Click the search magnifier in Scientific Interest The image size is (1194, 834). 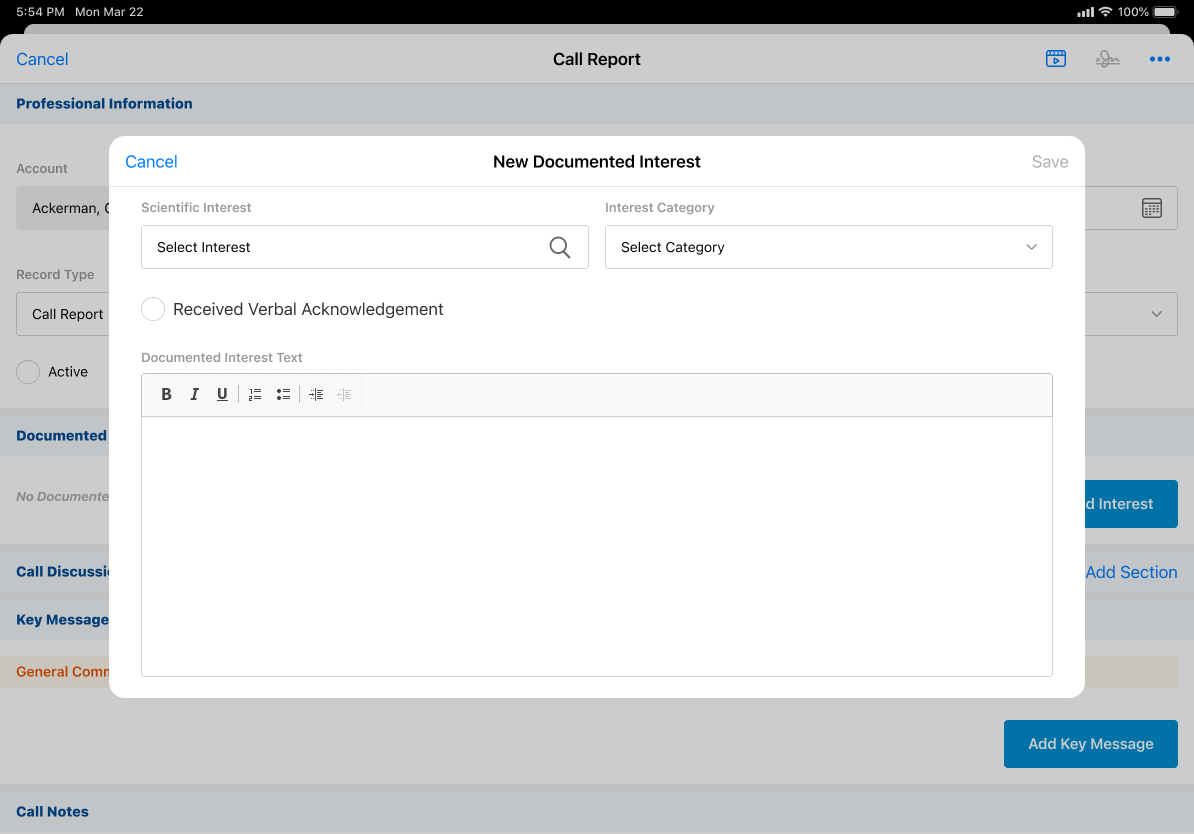coord(560,247)
